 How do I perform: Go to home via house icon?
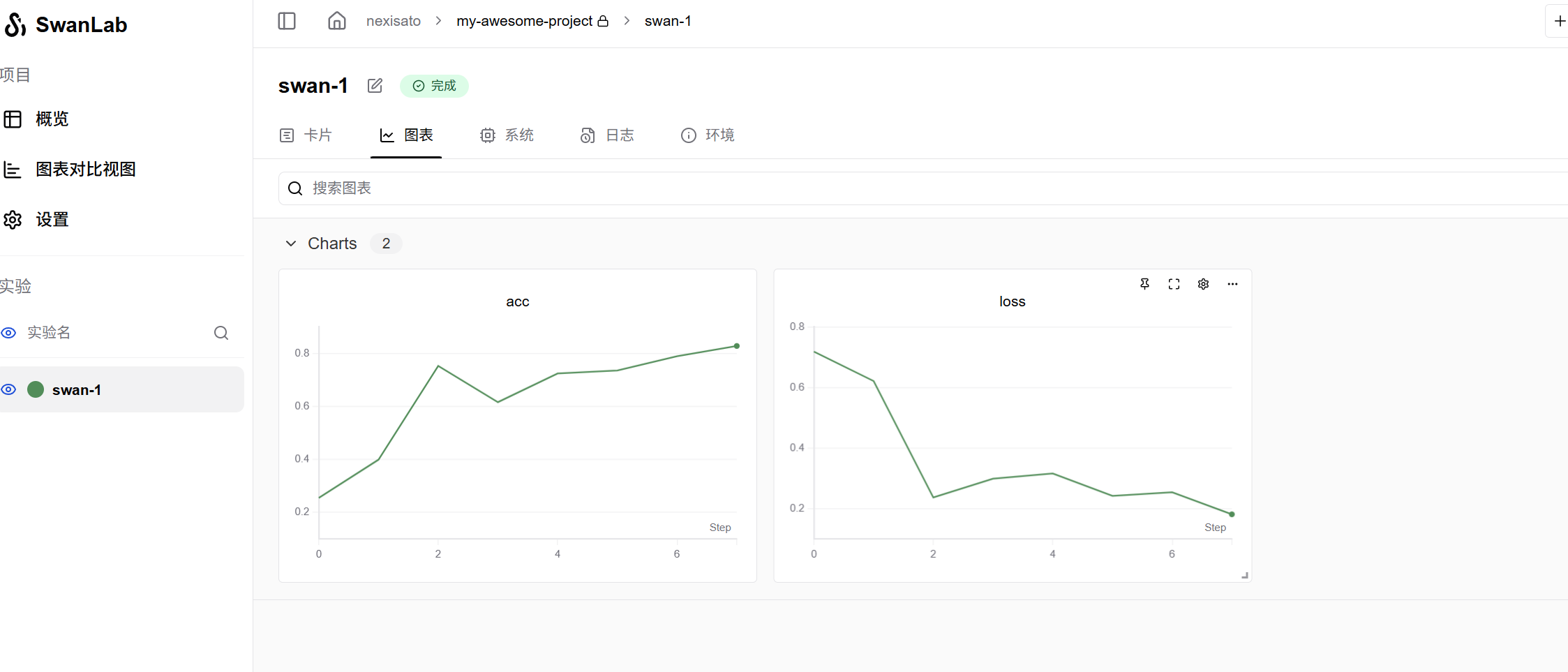pyautogui.click(x=336, y=21)
